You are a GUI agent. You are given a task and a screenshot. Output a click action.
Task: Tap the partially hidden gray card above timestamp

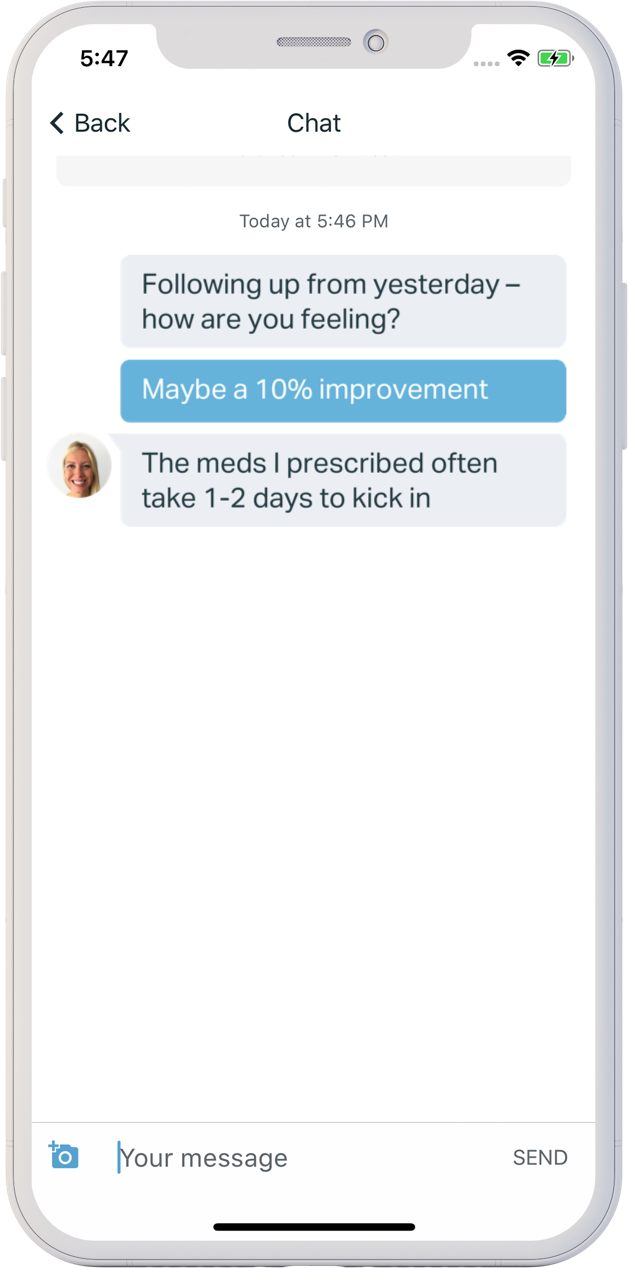[314, 170]
